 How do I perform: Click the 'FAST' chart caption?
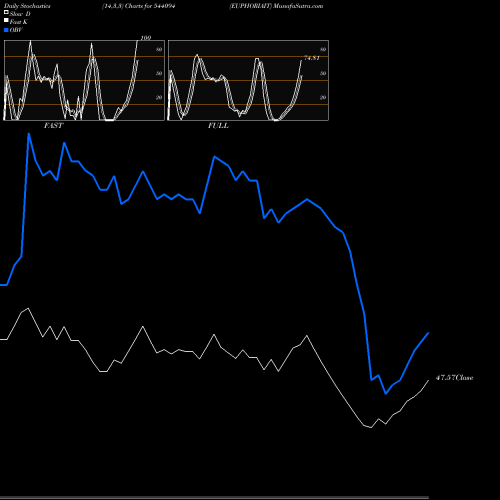(x=53, y=126)
